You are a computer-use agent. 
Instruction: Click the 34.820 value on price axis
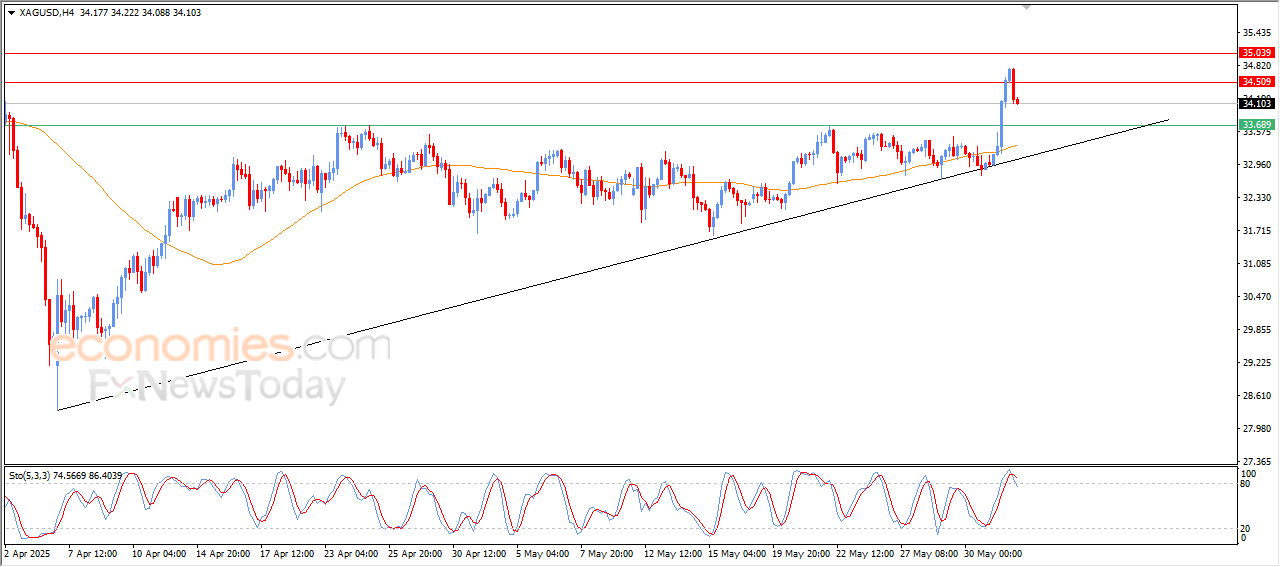tap(1256, 65)
